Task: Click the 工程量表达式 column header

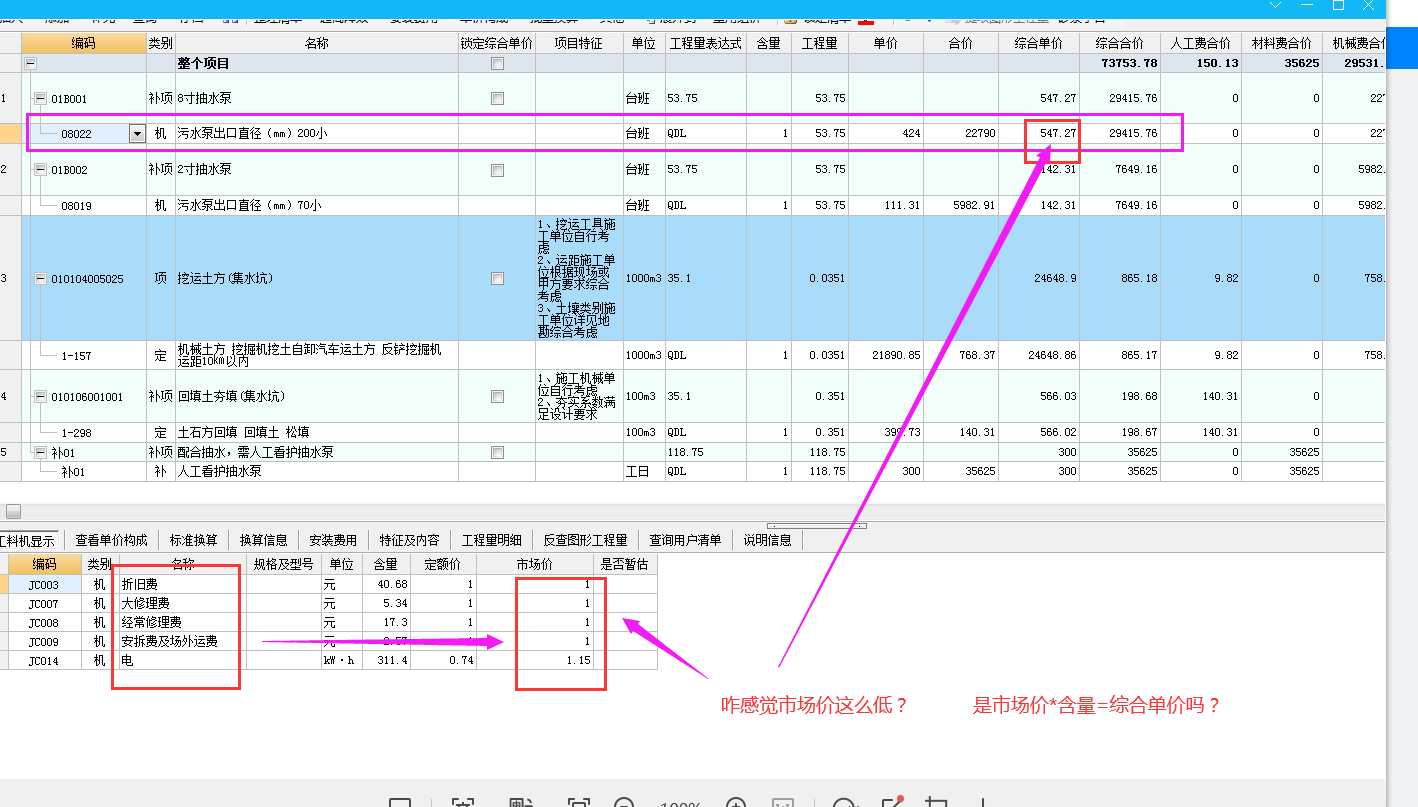Action: click(x=706, y=43)
